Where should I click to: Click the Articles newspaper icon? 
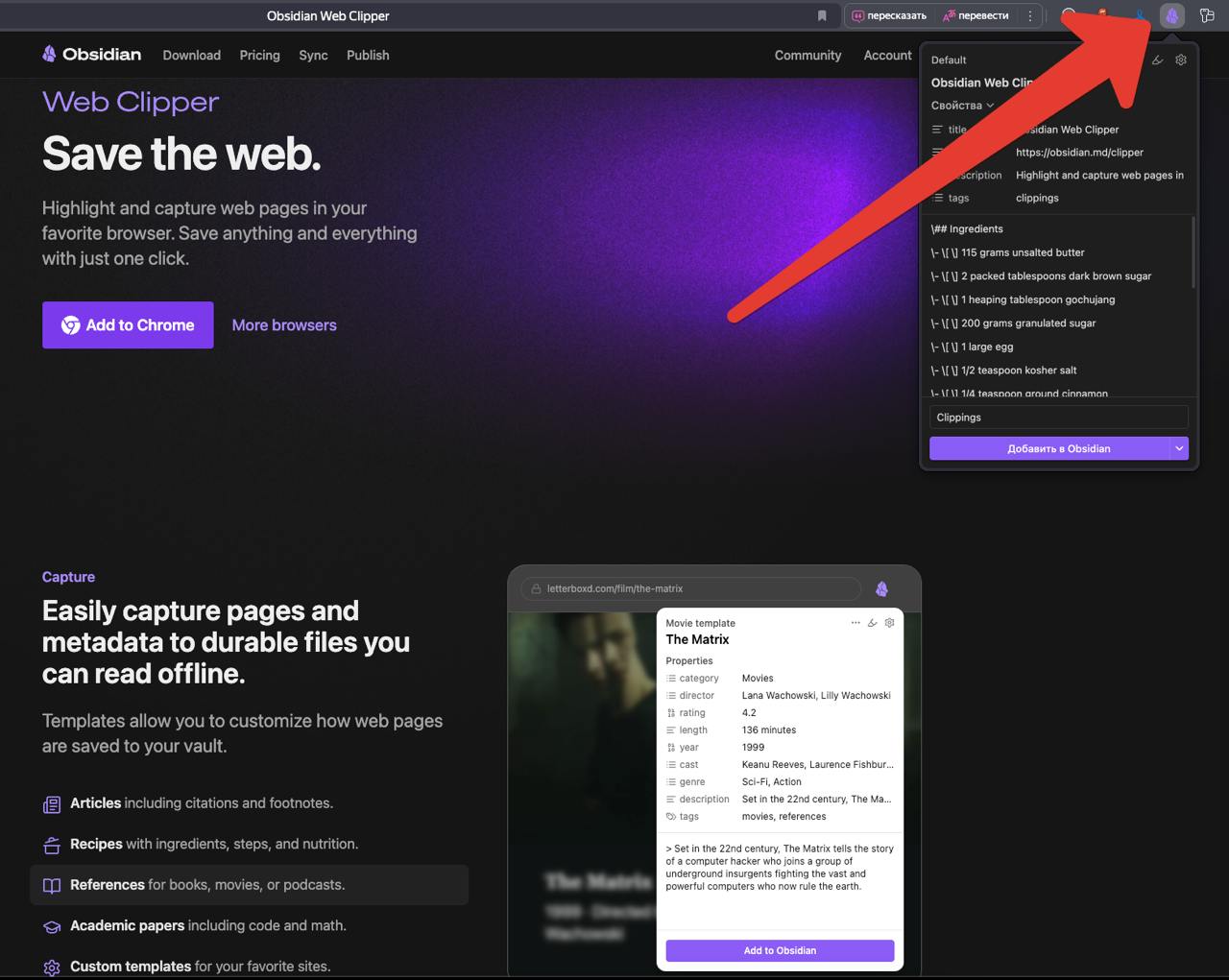tap(52, 804)
